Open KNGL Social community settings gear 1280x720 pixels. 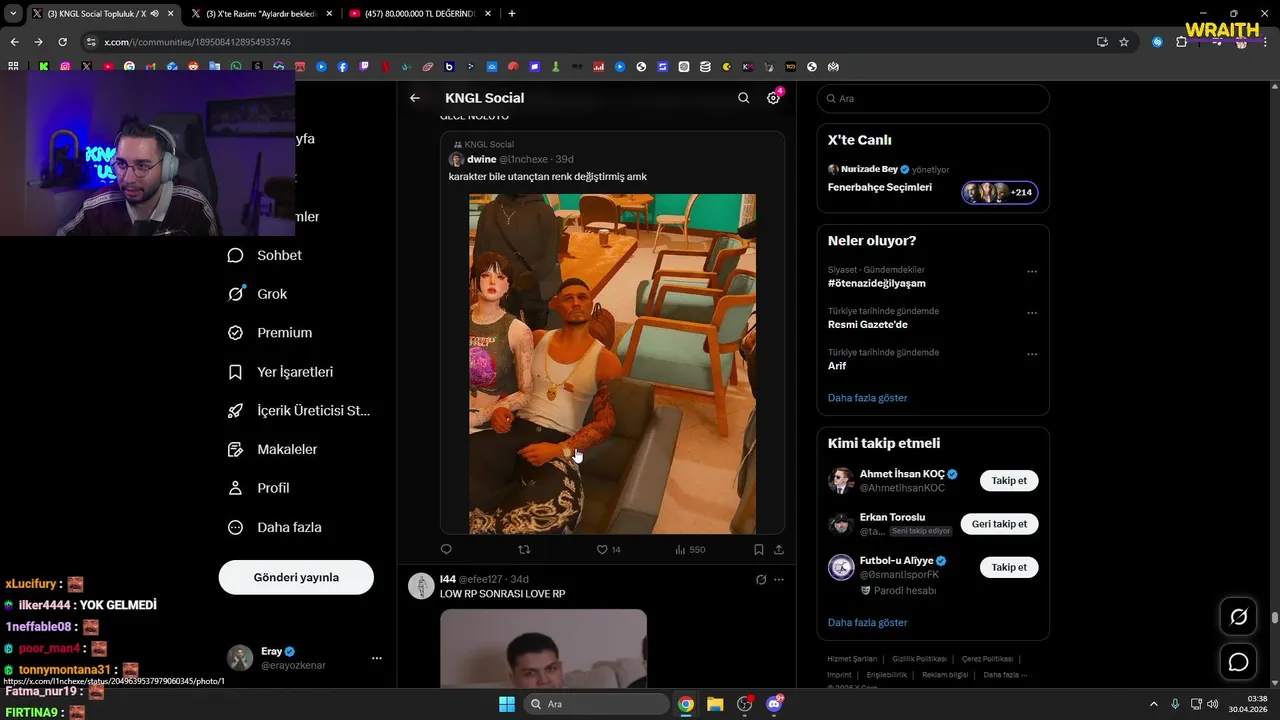(773, 98)
